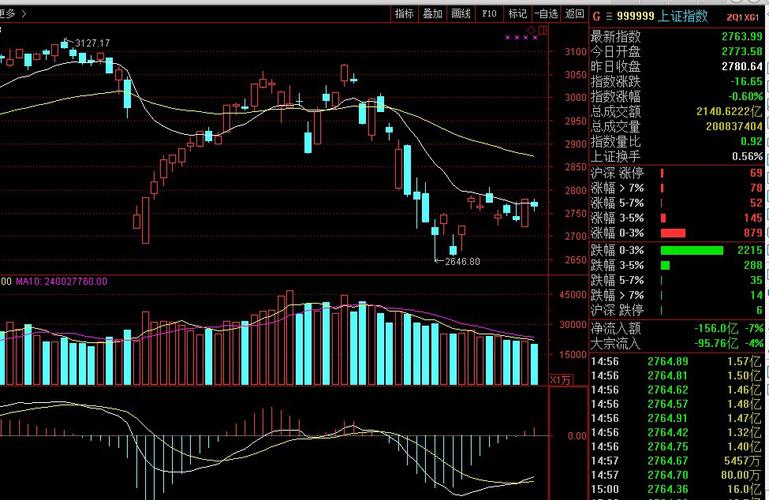Open the F10 company info tab

pos(489,14)
